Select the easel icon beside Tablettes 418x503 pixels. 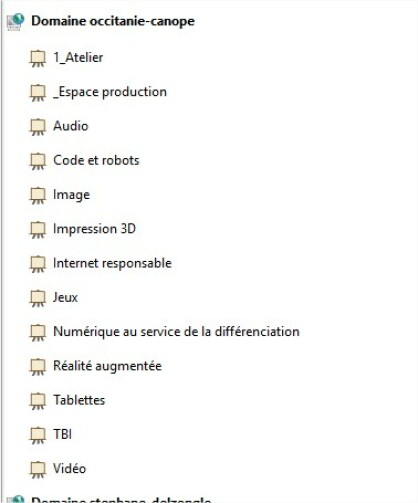[38, 401]
